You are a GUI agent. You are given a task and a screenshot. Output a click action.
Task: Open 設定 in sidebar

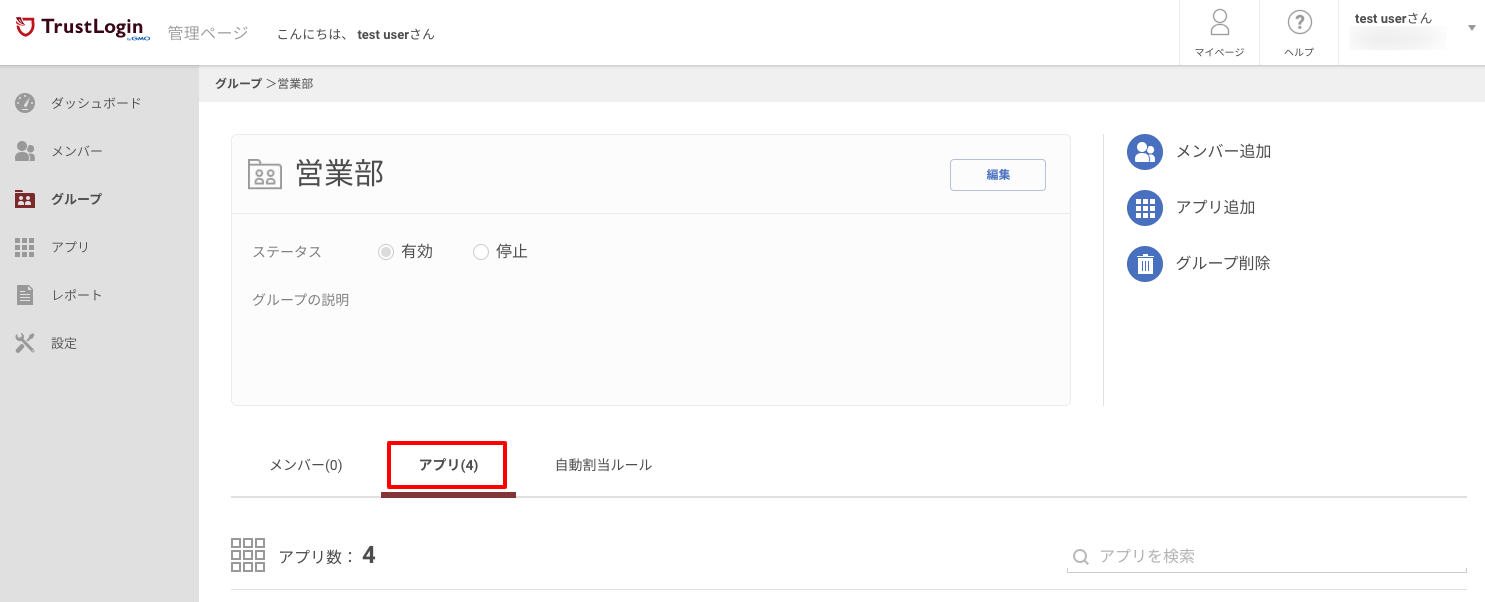click(x=64, y=343)
